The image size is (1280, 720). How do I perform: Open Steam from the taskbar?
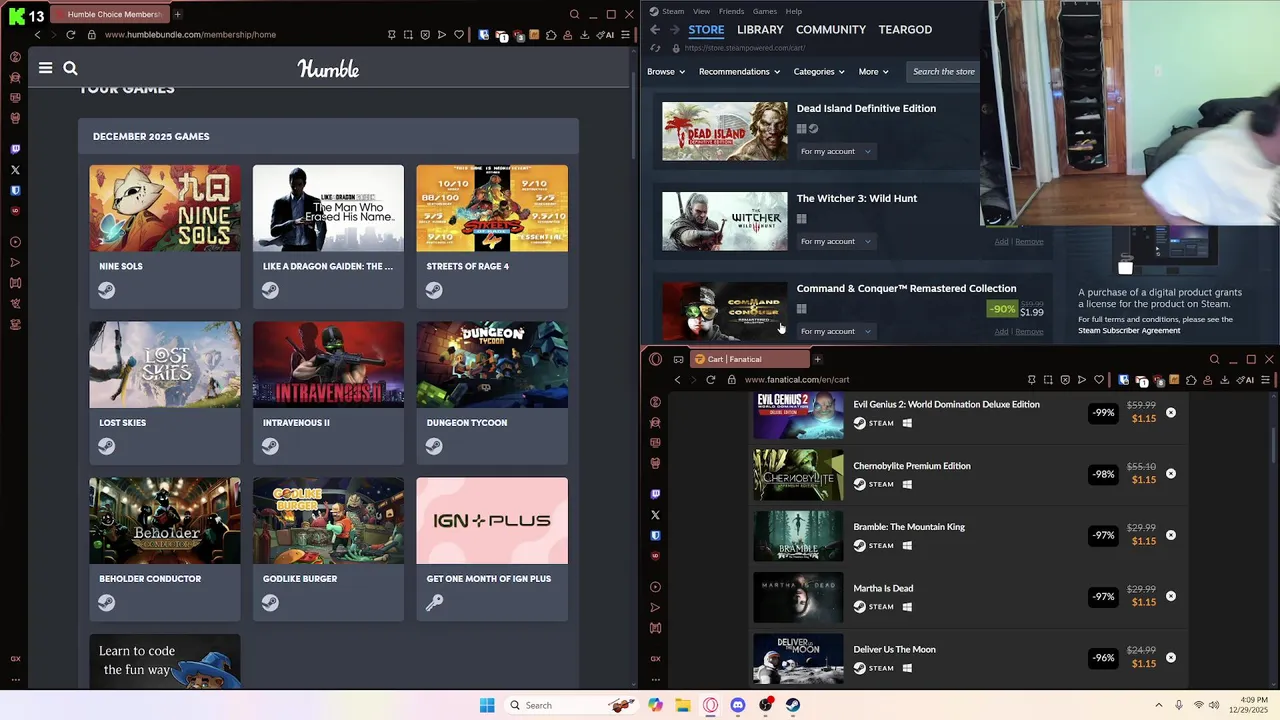(793, 705)
